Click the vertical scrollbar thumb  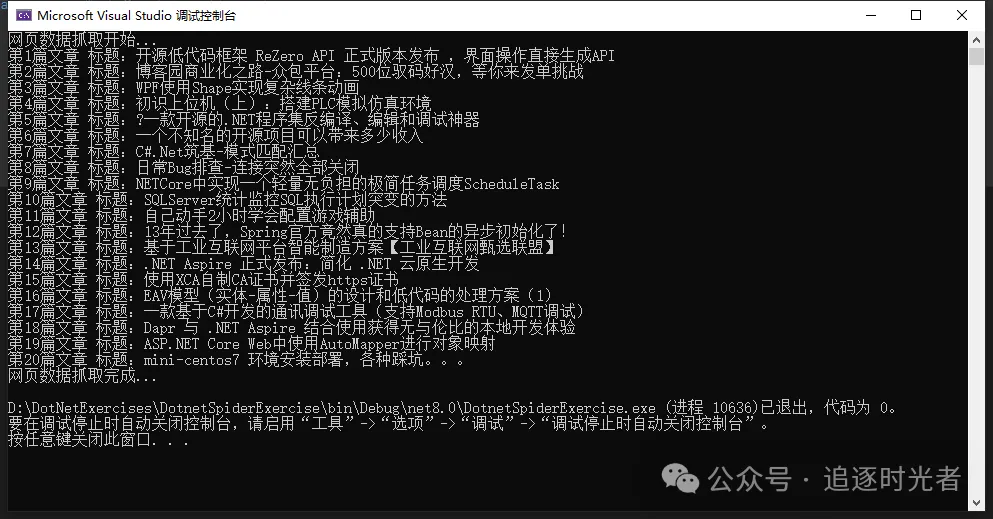[x=976, y=56]
